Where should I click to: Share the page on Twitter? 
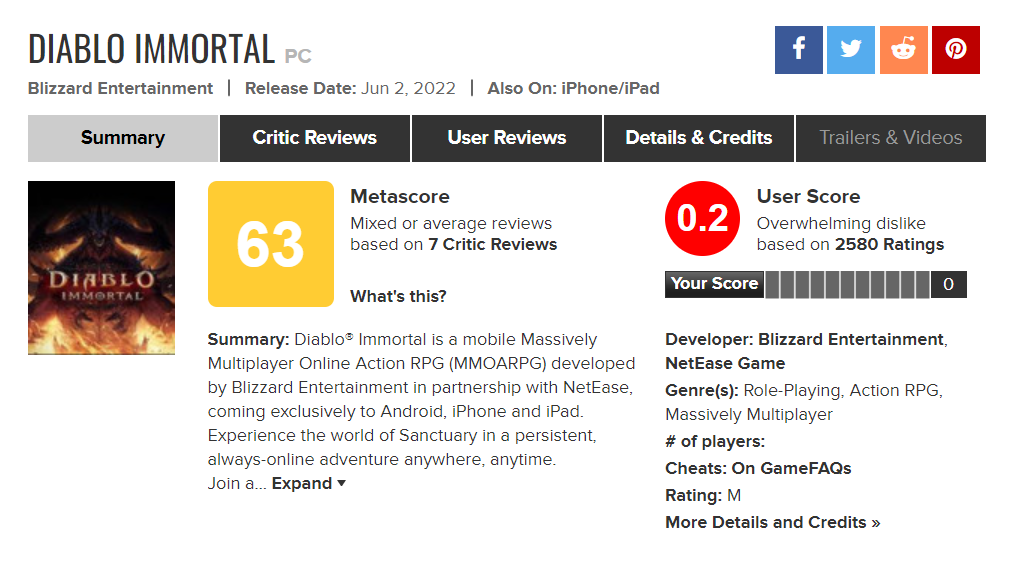click(851, 50)
